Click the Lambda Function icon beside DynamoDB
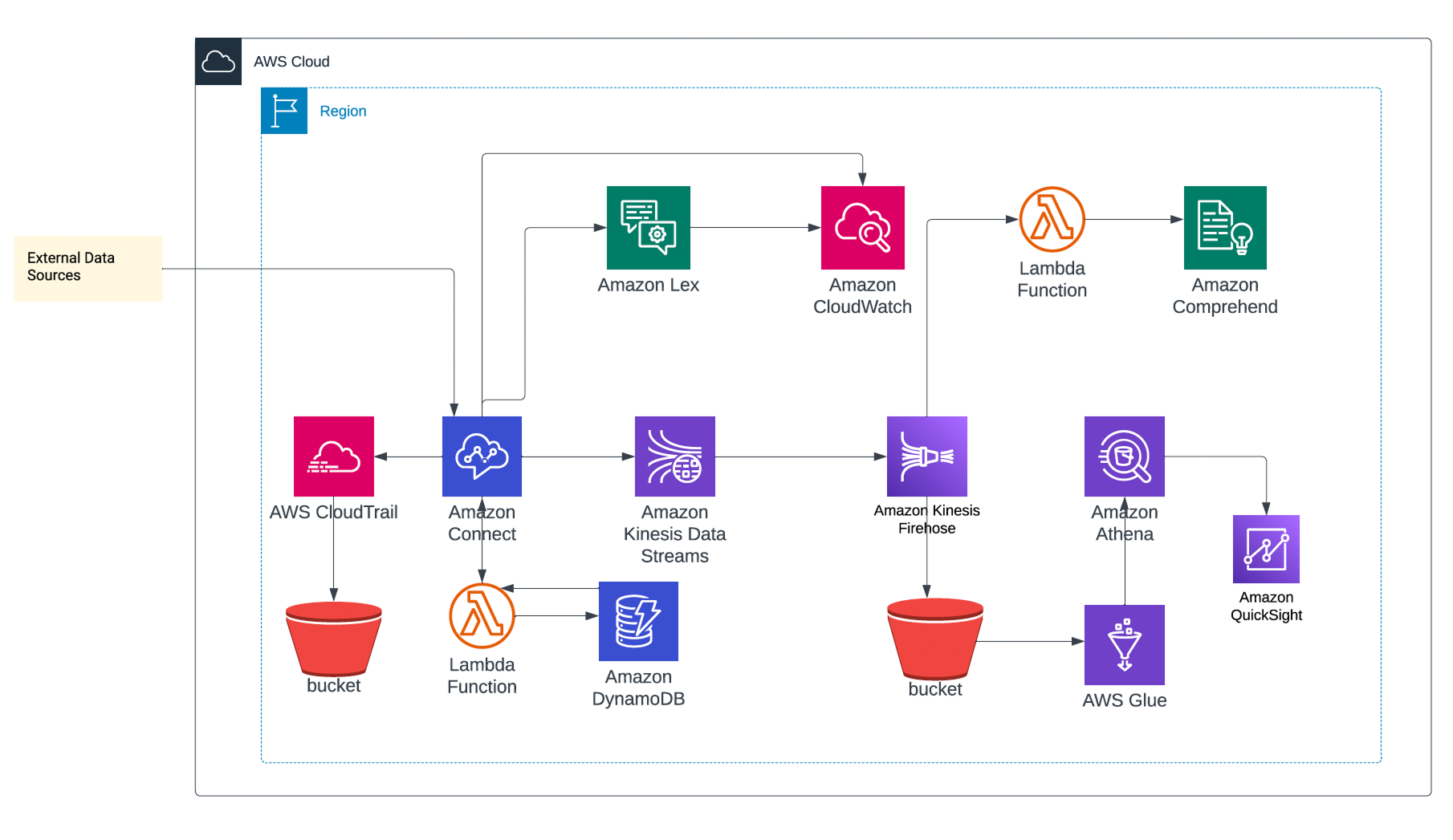This screenshot has width=1453, height=840. [x=482, y=615]
